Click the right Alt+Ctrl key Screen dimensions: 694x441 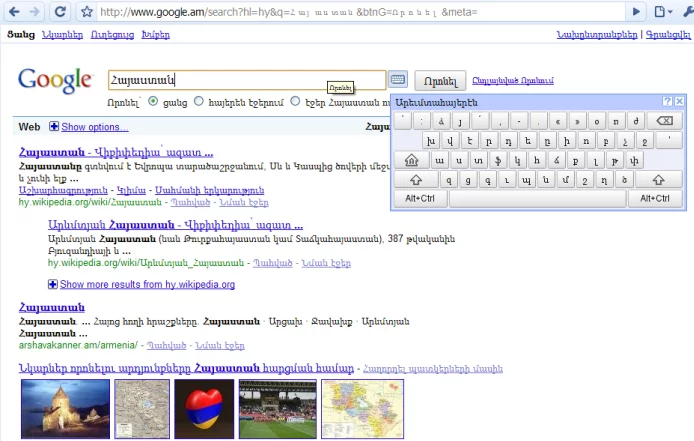coord(655,198)
